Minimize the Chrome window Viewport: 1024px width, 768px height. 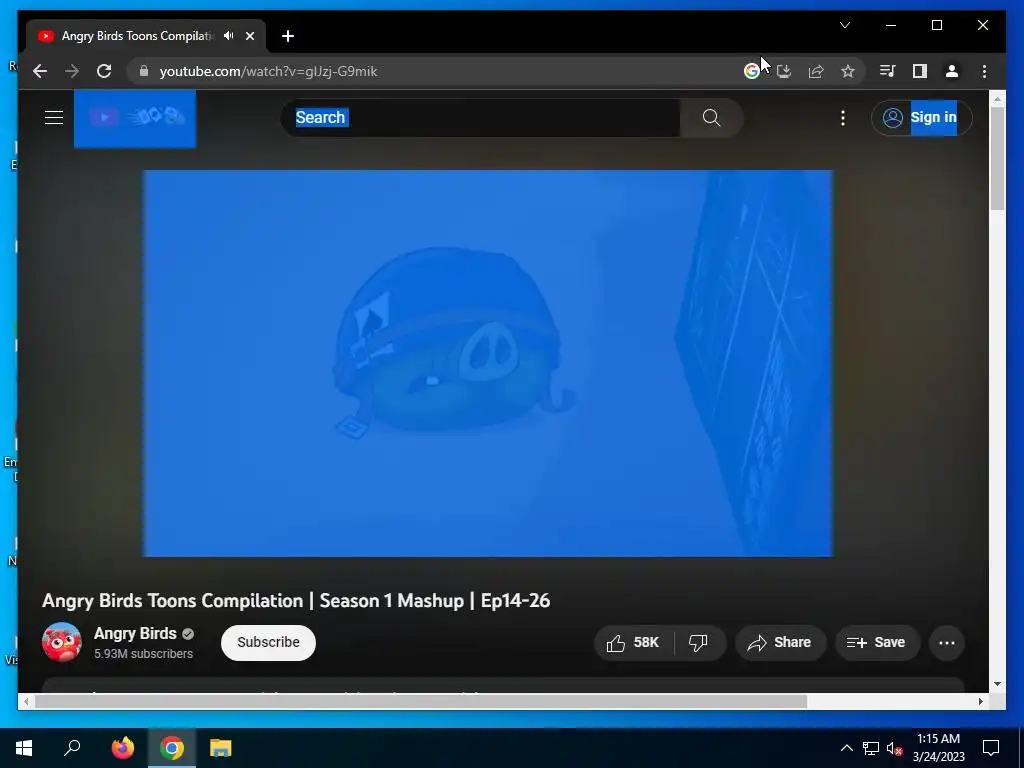[891, 25]
